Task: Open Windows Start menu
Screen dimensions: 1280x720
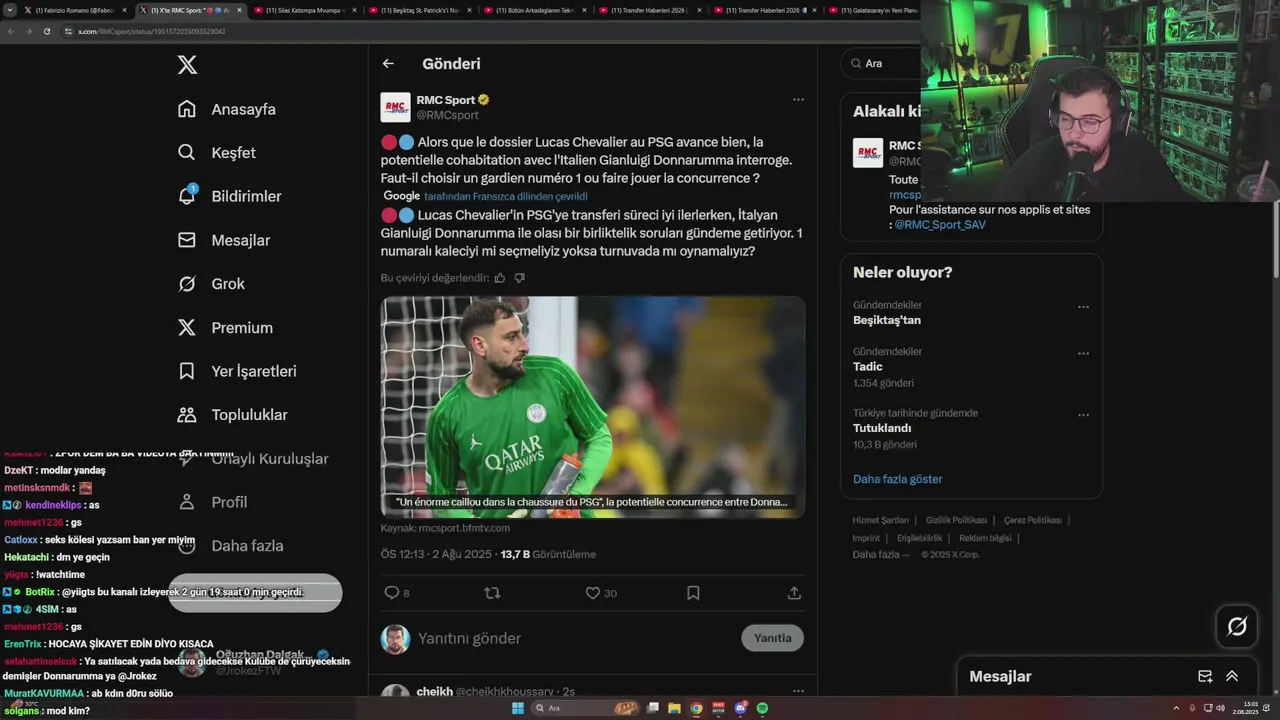Action: [517, 708]
